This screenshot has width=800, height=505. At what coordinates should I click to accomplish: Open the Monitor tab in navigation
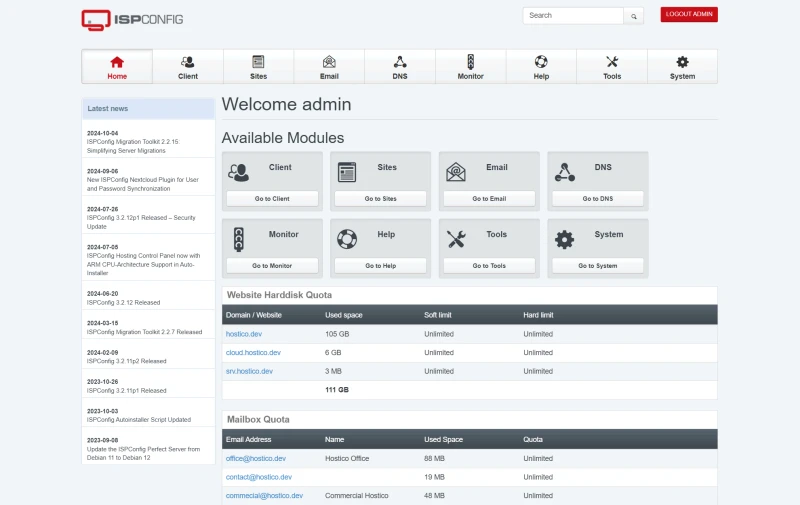470,66
